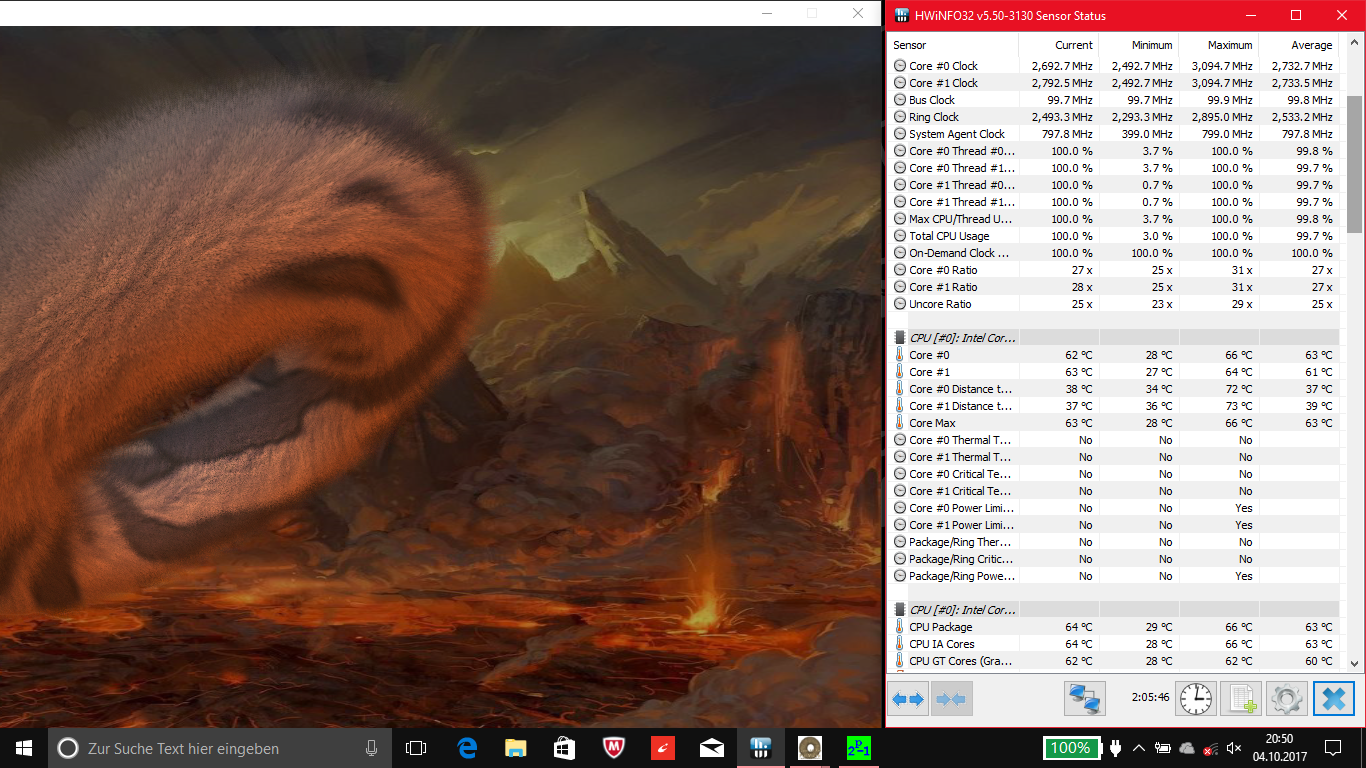
Task: Open the battery status tray icon
Action: tap(1162, 748)
